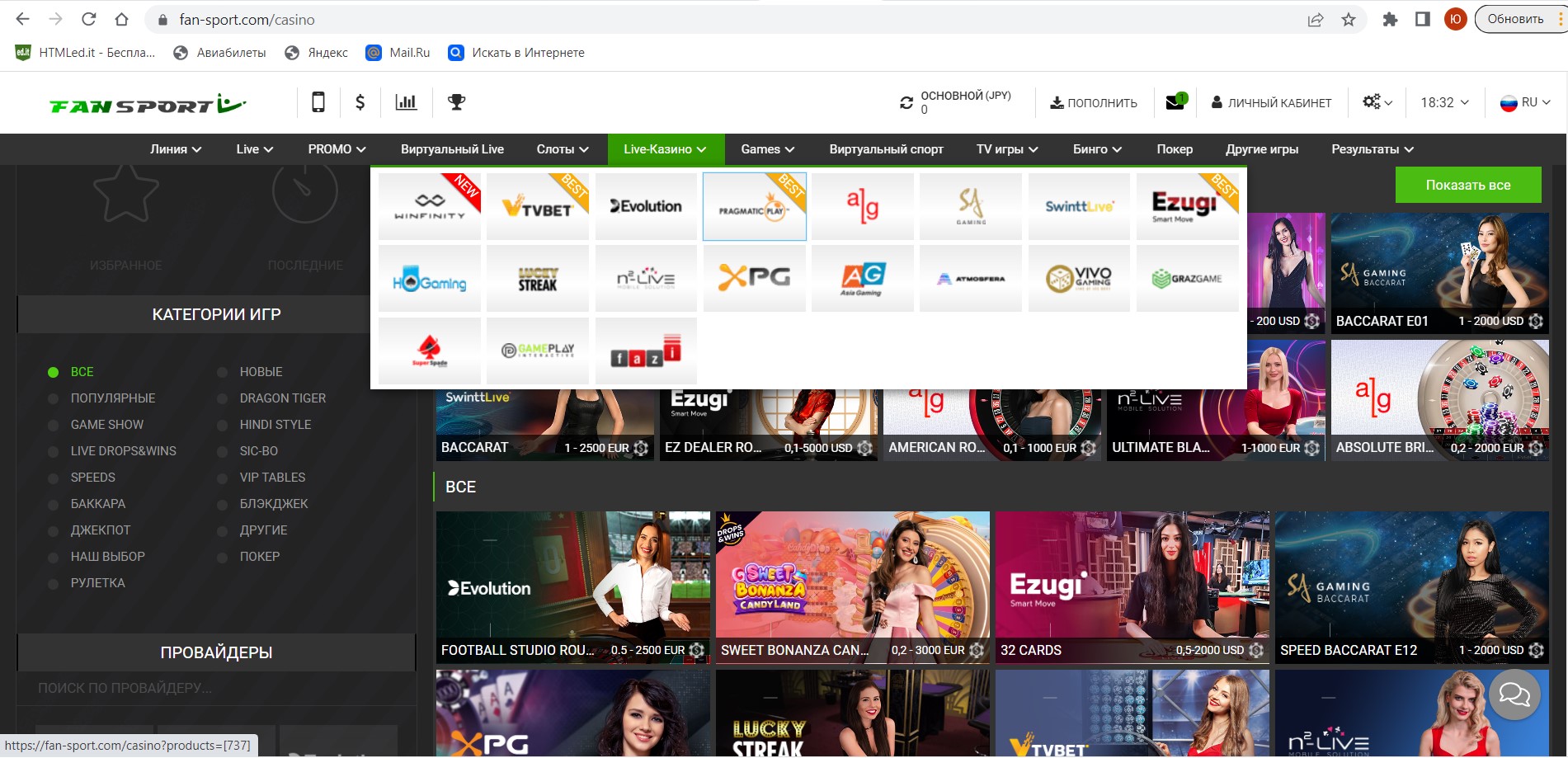Screen dimensions: 1568x758
Task: Select the Fazi provider logo
Action: [646, 351]
